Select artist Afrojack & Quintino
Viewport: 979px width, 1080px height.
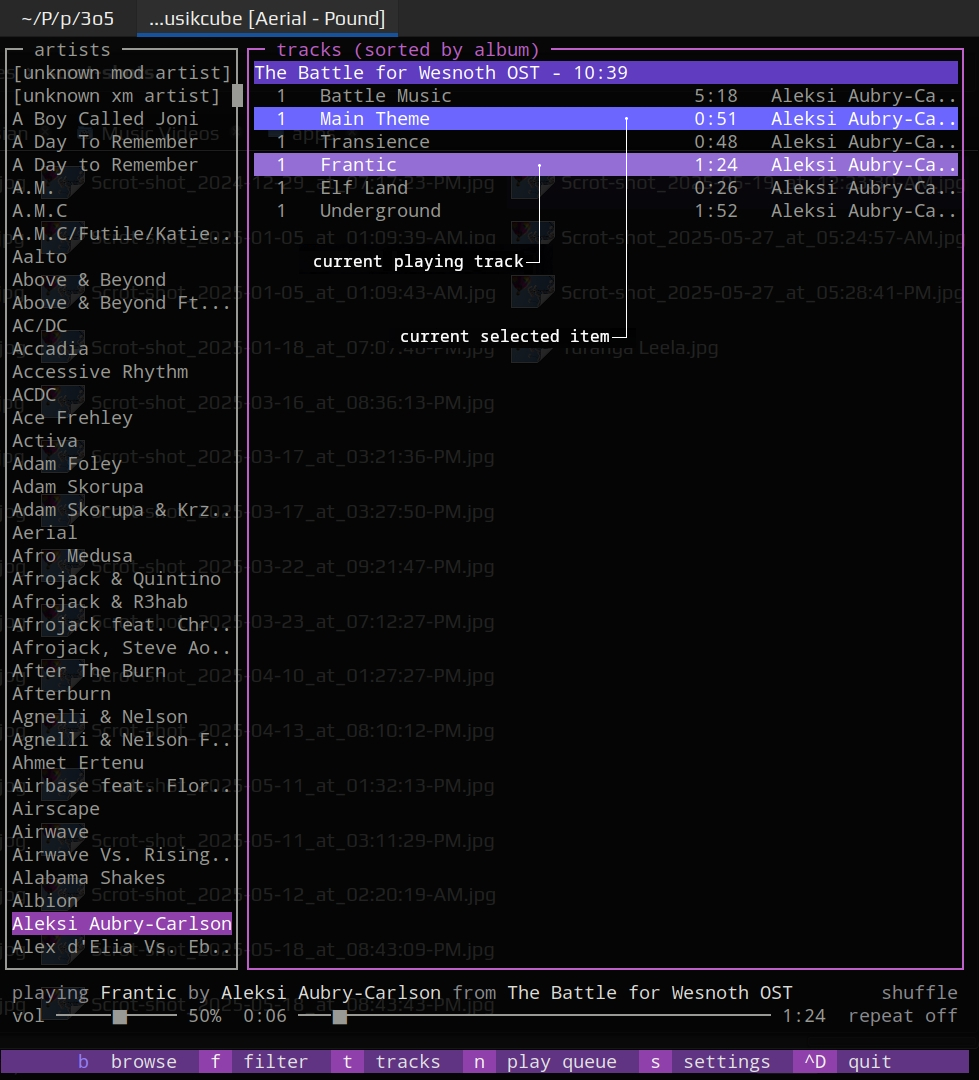(x=116, y=579)
